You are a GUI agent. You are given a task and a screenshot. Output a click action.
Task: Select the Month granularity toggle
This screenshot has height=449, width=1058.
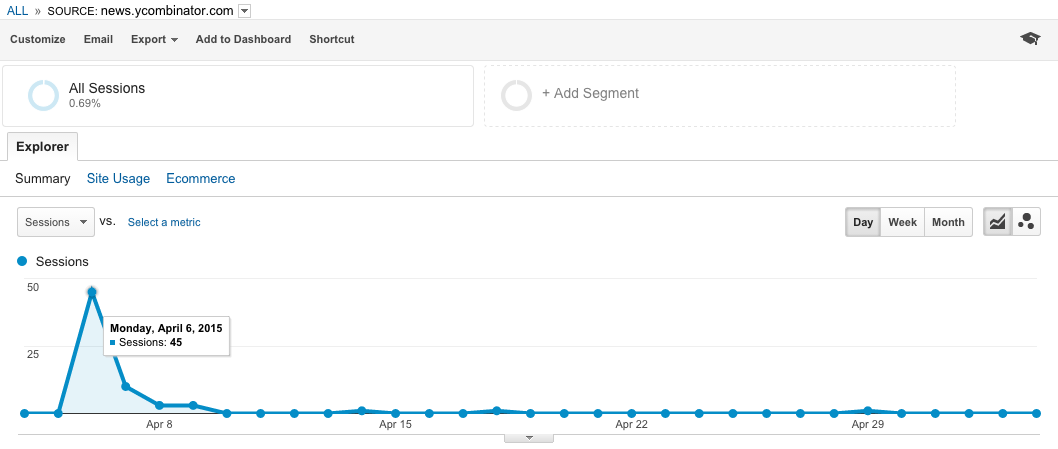point(948,222)
